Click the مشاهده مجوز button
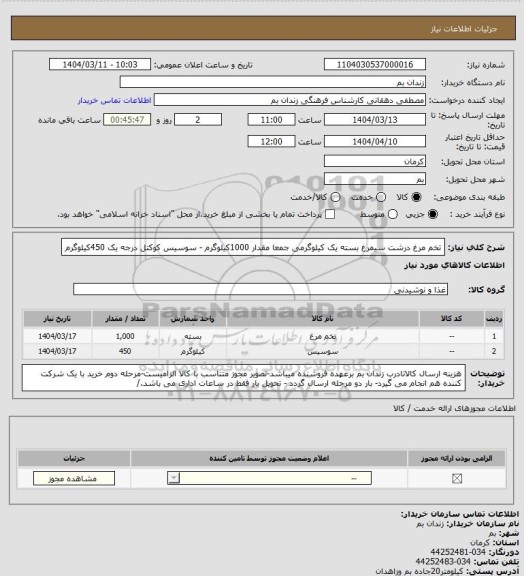 pos(74,478)
